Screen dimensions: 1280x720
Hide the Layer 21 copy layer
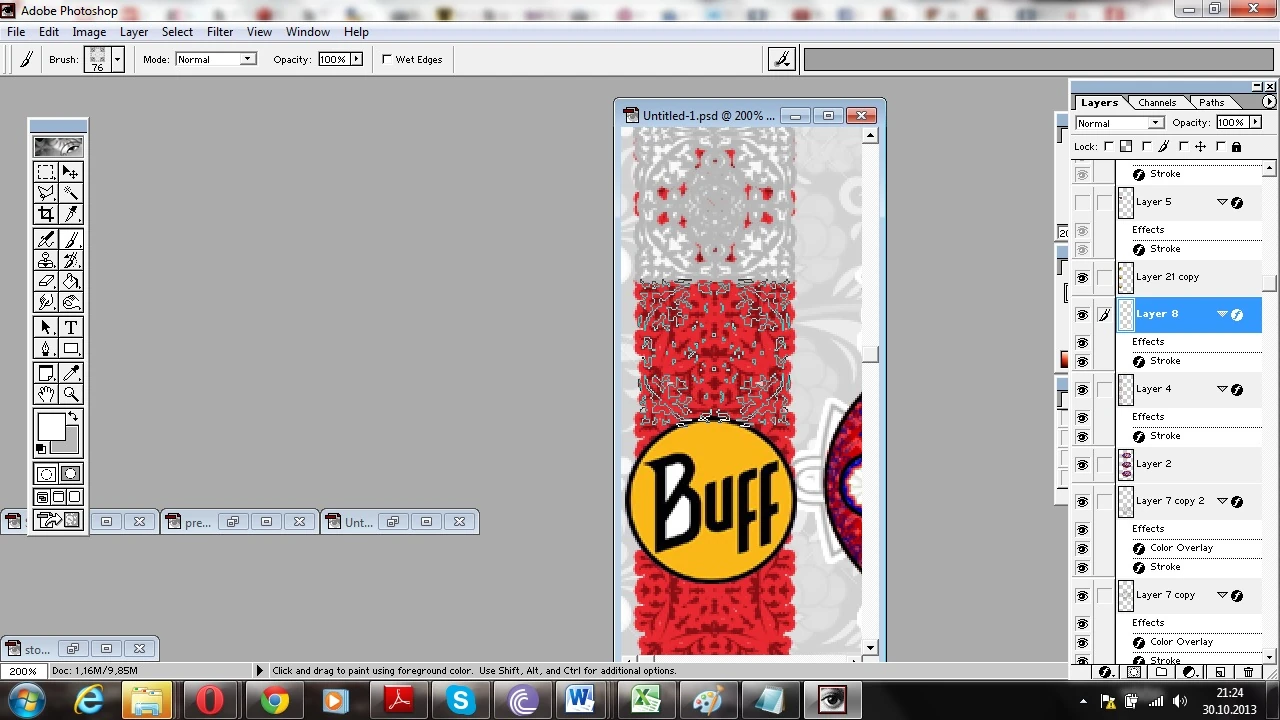(1082, 277)
